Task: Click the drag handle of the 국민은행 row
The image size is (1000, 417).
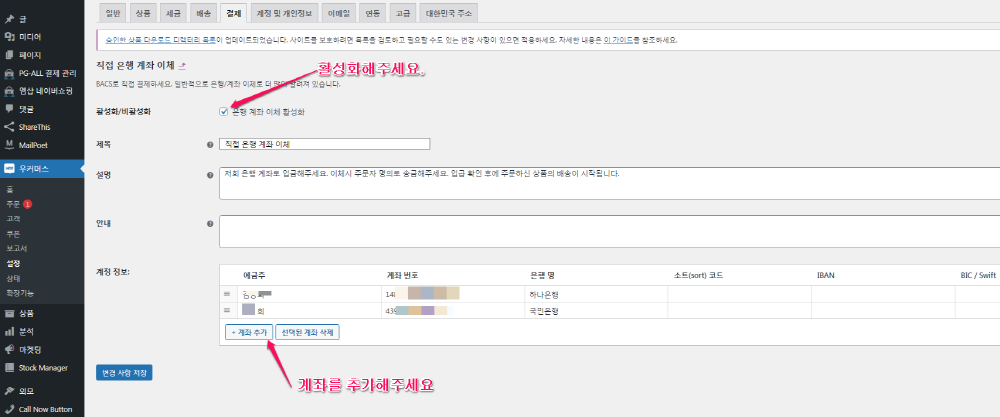Action: pos(227,311)
